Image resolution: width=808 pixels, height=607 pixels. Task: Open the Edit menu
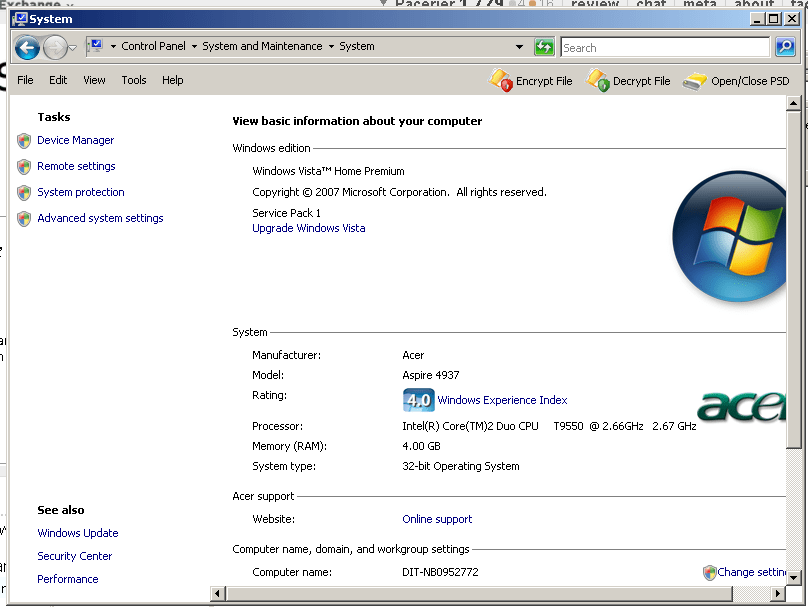[58, 80]
